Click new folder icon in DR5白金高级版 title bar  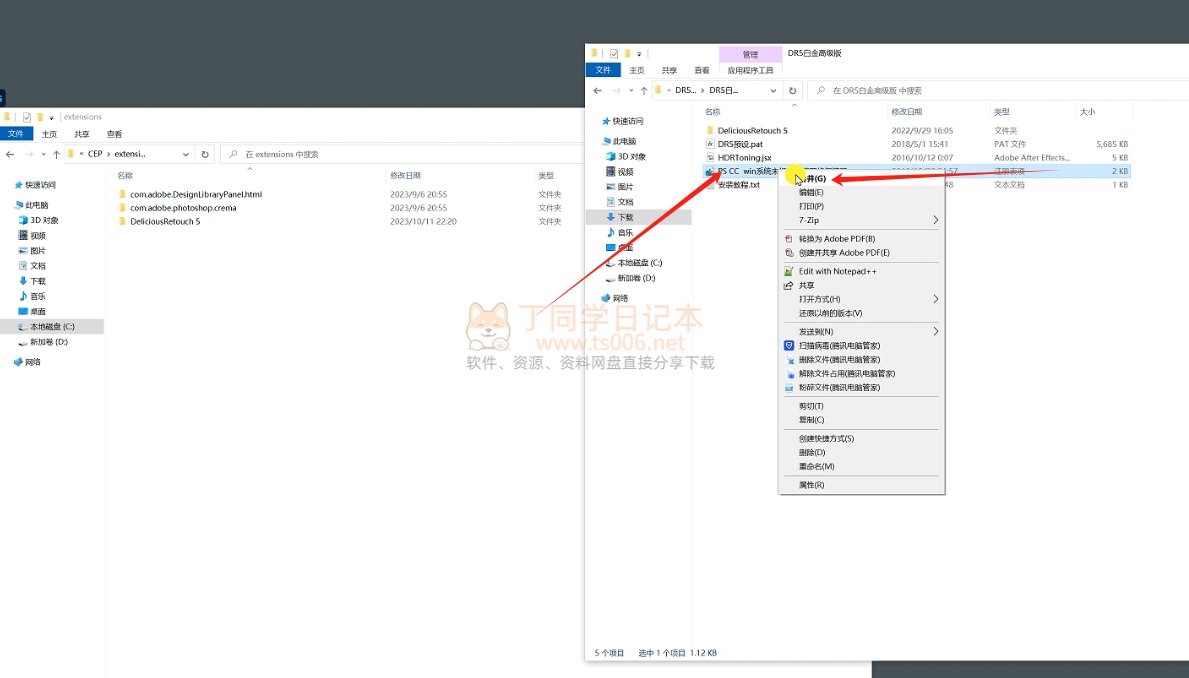coord(627,54)
